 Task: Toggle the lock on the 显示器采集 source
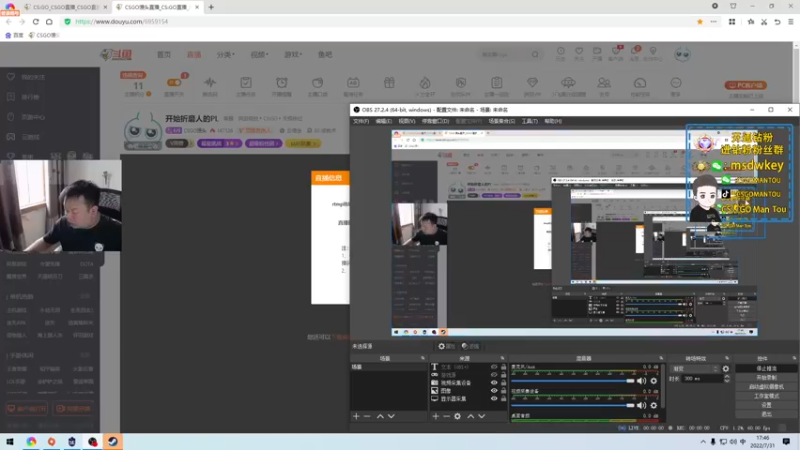point(503,398)
